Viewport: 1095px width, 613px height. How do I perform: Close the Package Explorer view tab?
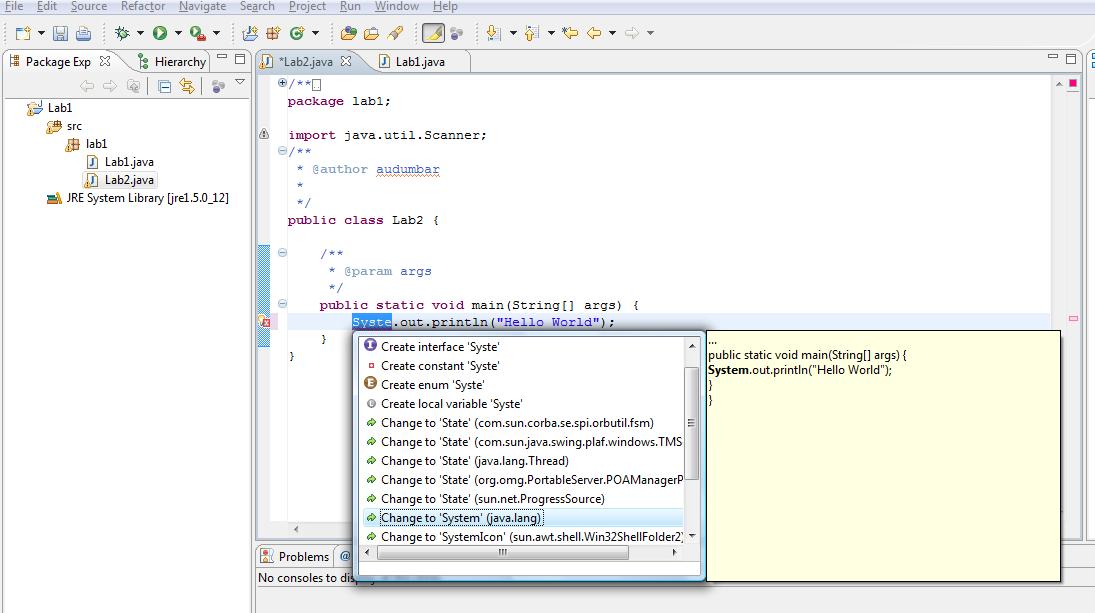[105, 61]
